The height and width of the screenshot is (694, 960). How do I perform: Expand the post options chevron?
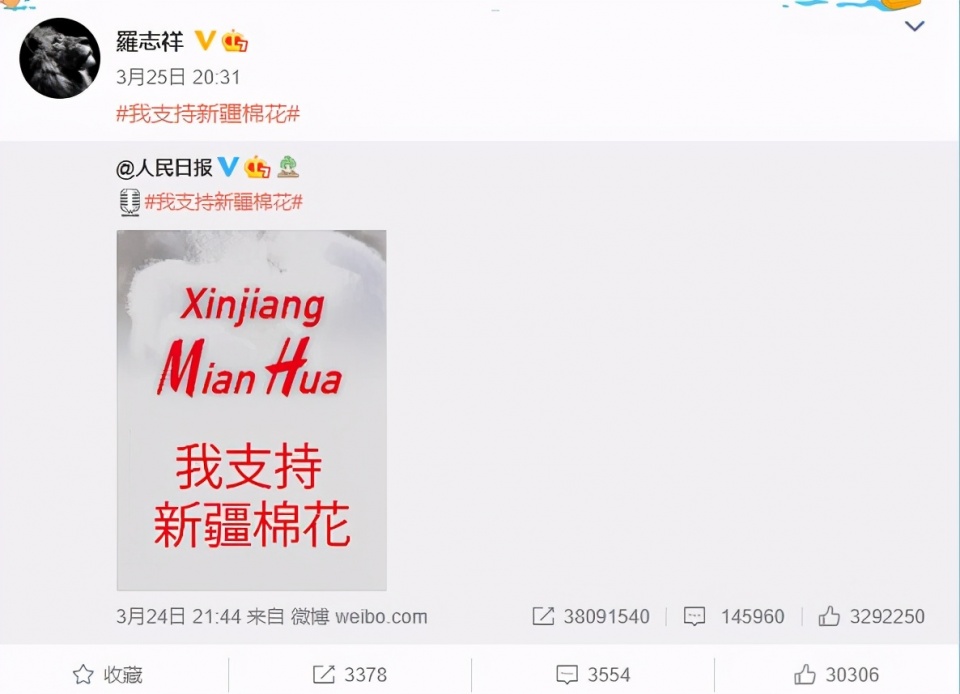pos(915,26)
